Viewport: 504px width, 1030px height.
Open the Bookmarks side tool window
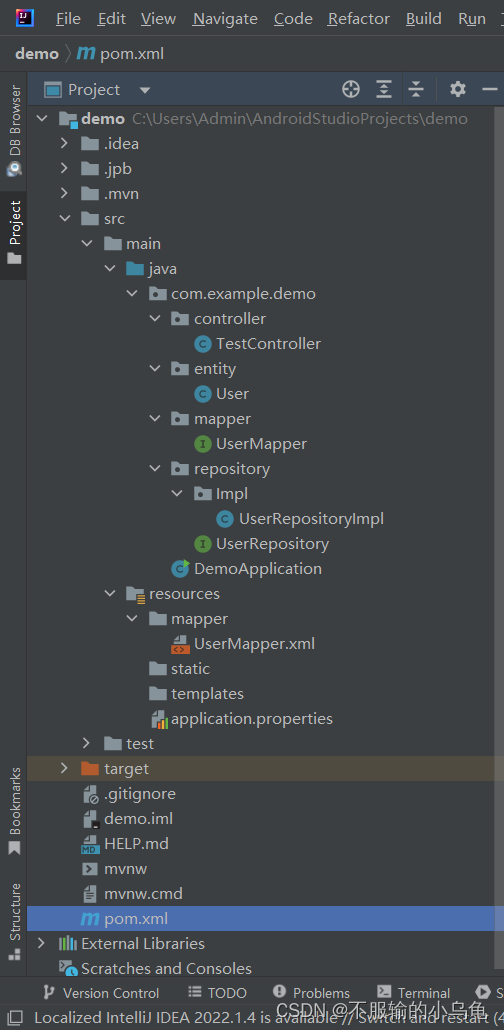(14, 811)
